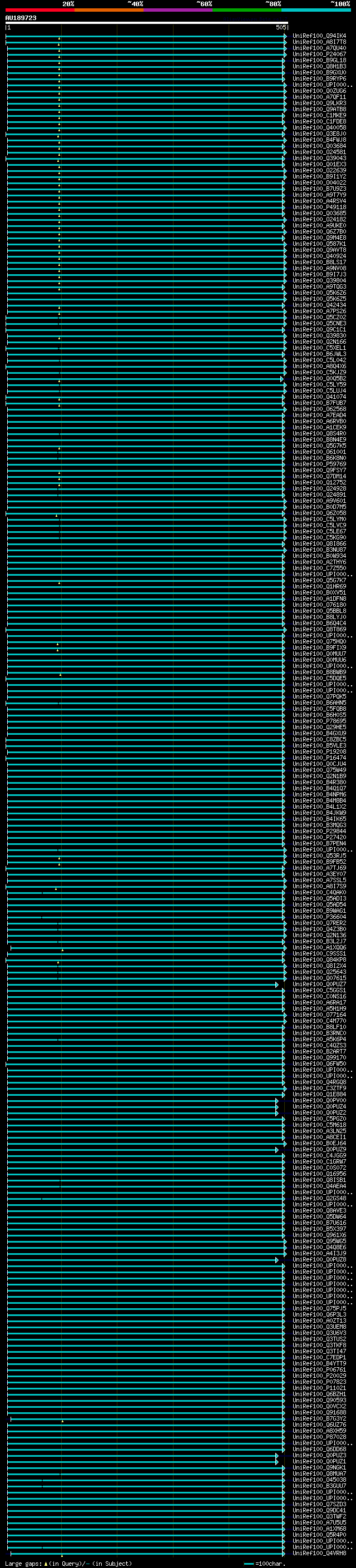Select label UniRef100_Q41074
This screenshot has width=356, height=1568.
(x=319, y=397)
